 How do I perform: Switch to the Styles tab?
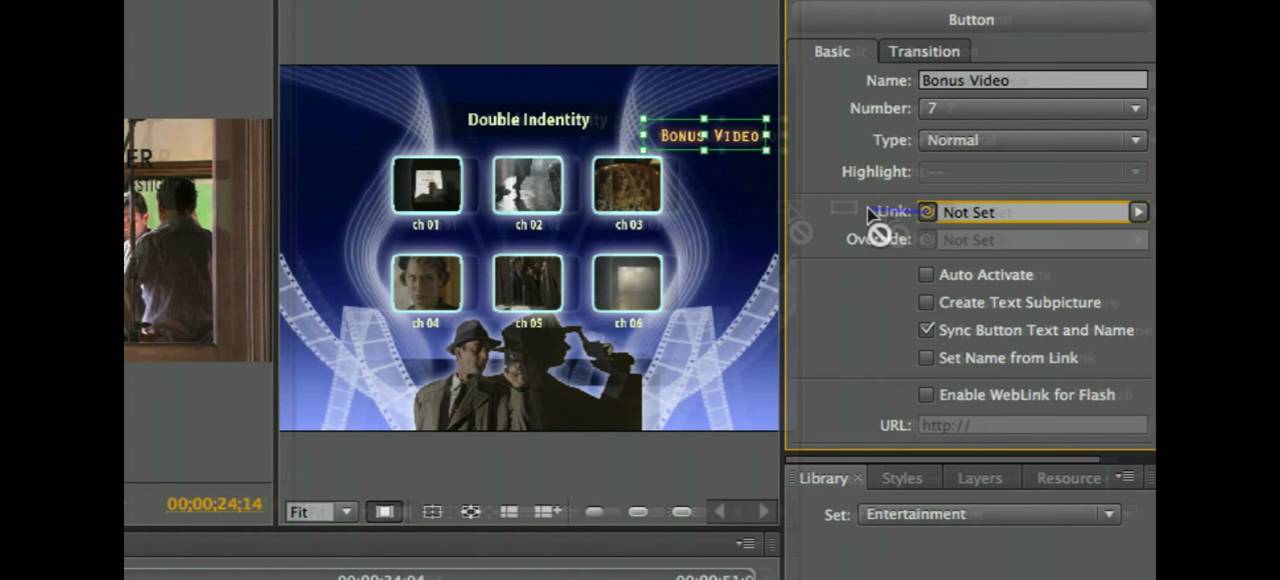click(902, 478)
